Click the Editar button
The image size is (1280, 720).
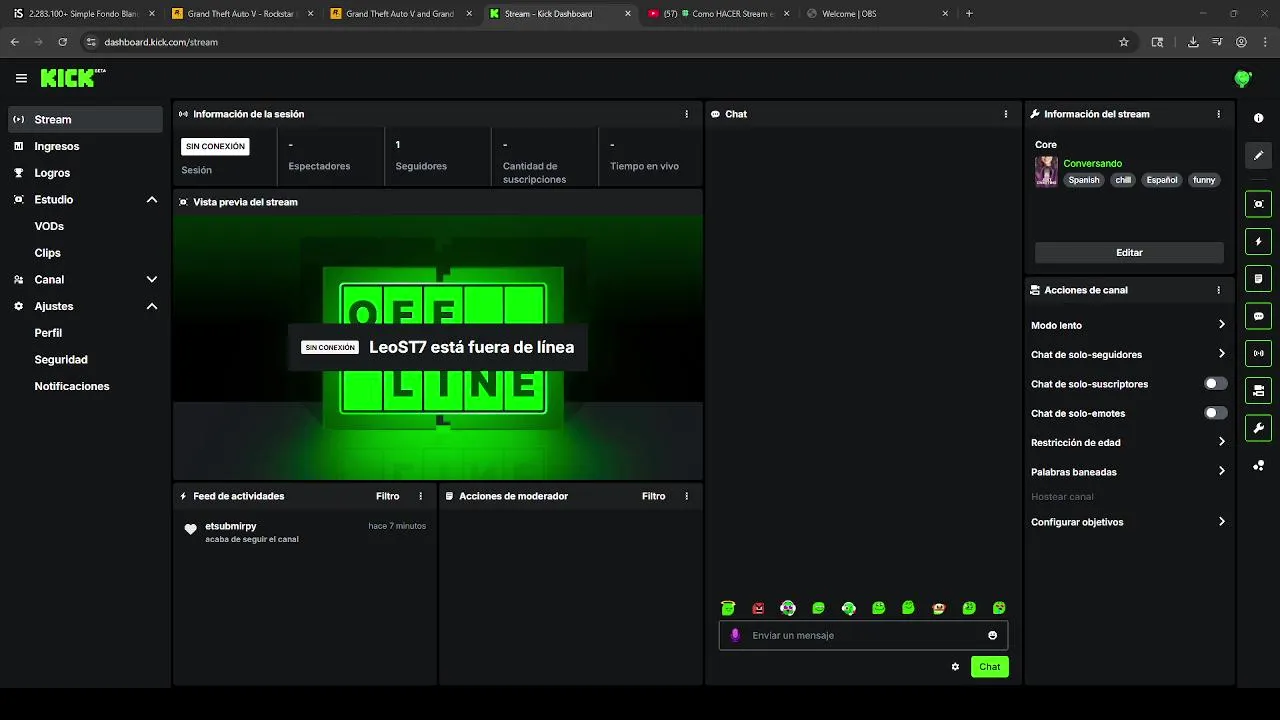pyautogui.click(x=1129, y=253)
